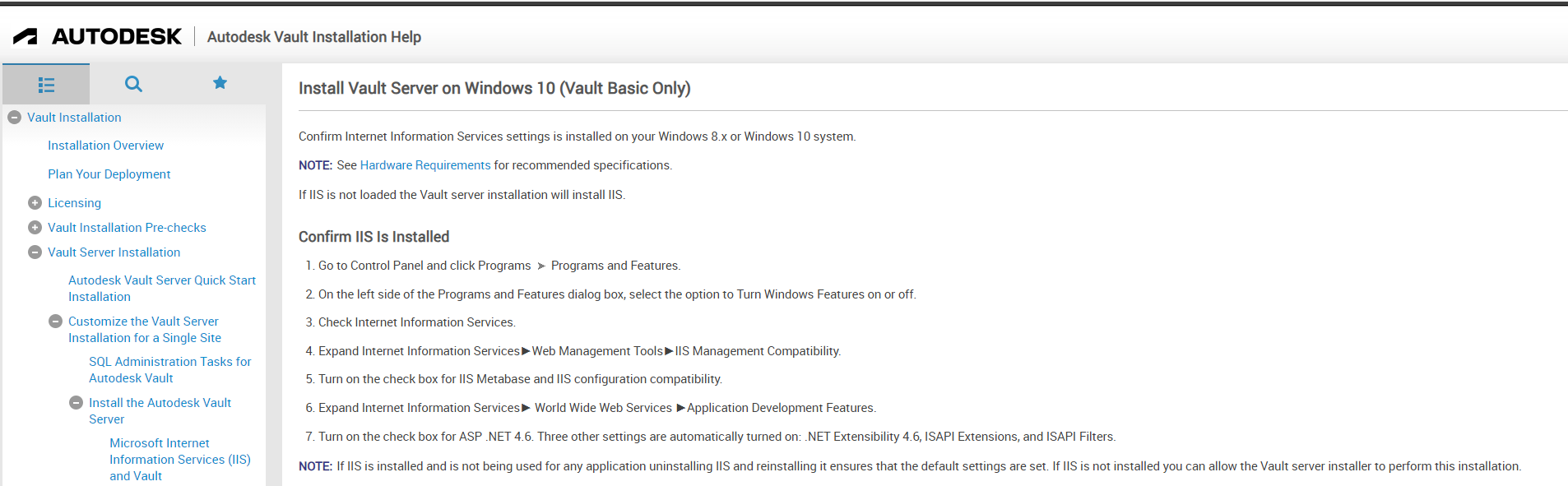
Task: Expand Vault Installation Pre-checks
Action: [35, 227]
